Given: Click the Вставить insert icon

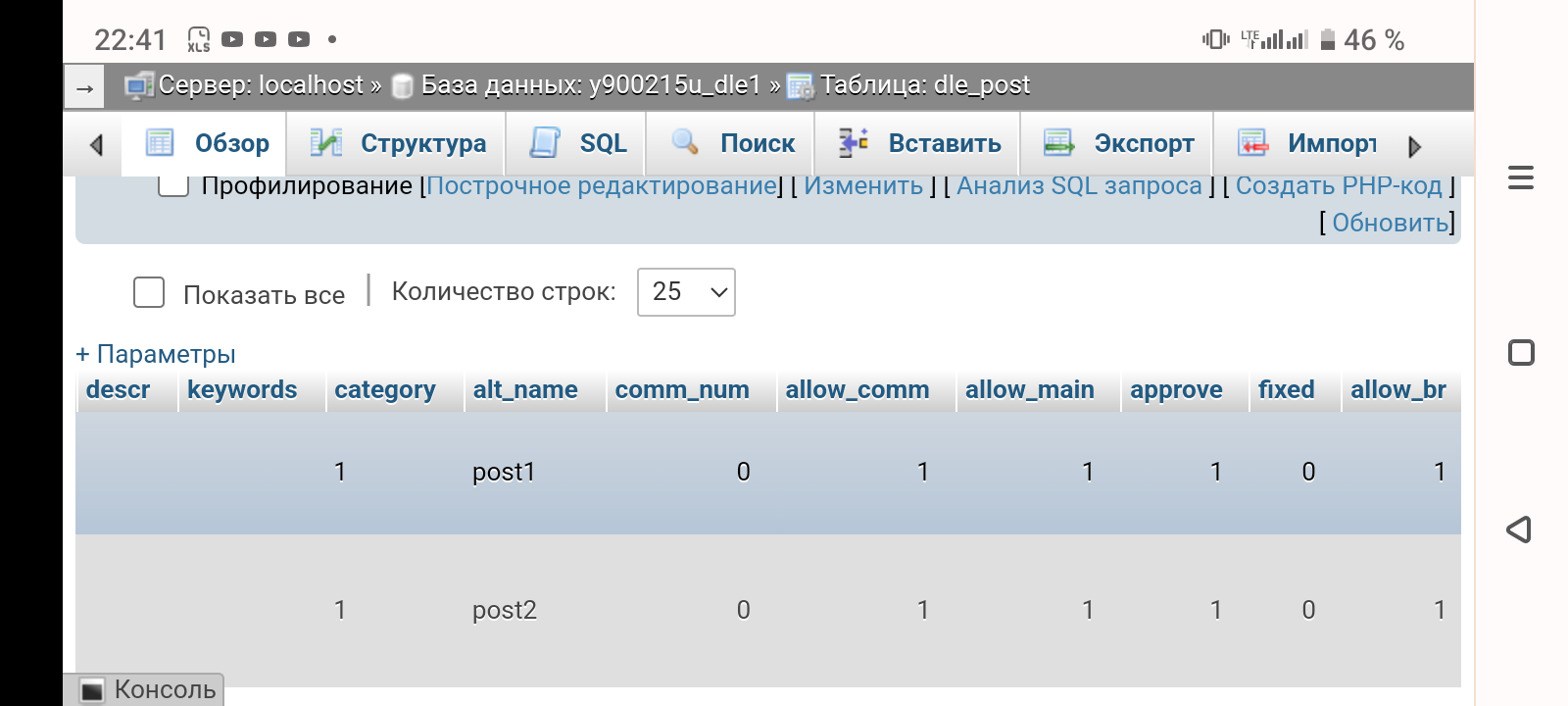Looking at the screenshot, I should [854, 143].
